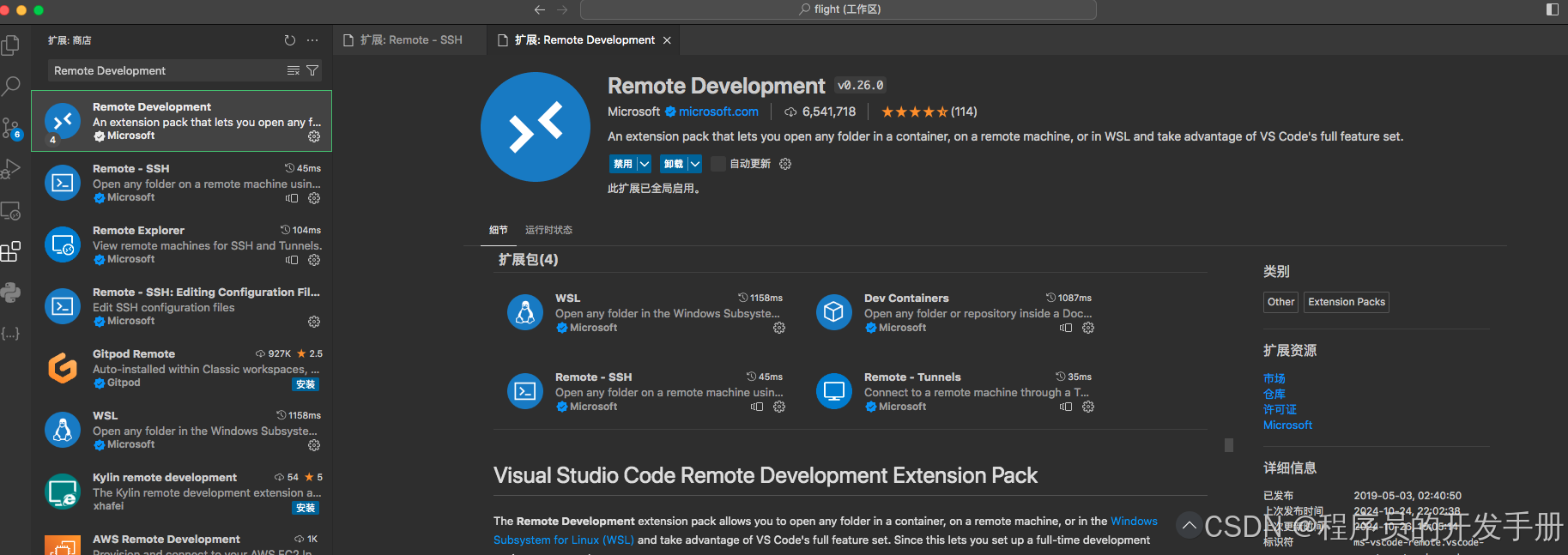
Task: Click remote indicator icon on Remote Explorer sidebar row
Action: (292, 260)
